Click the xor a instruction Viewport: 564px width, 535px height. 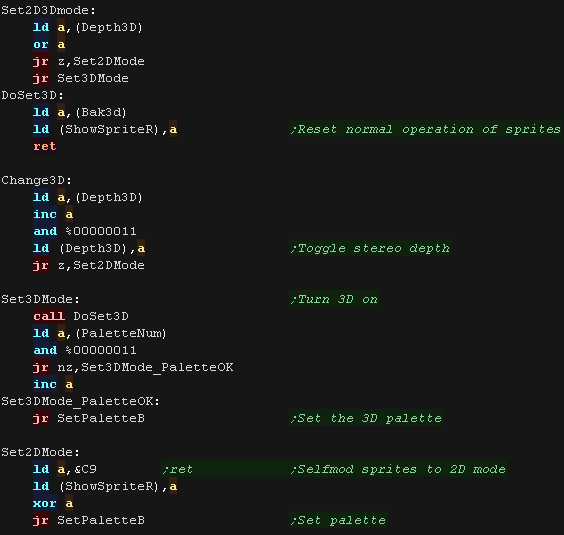point(53,503)
